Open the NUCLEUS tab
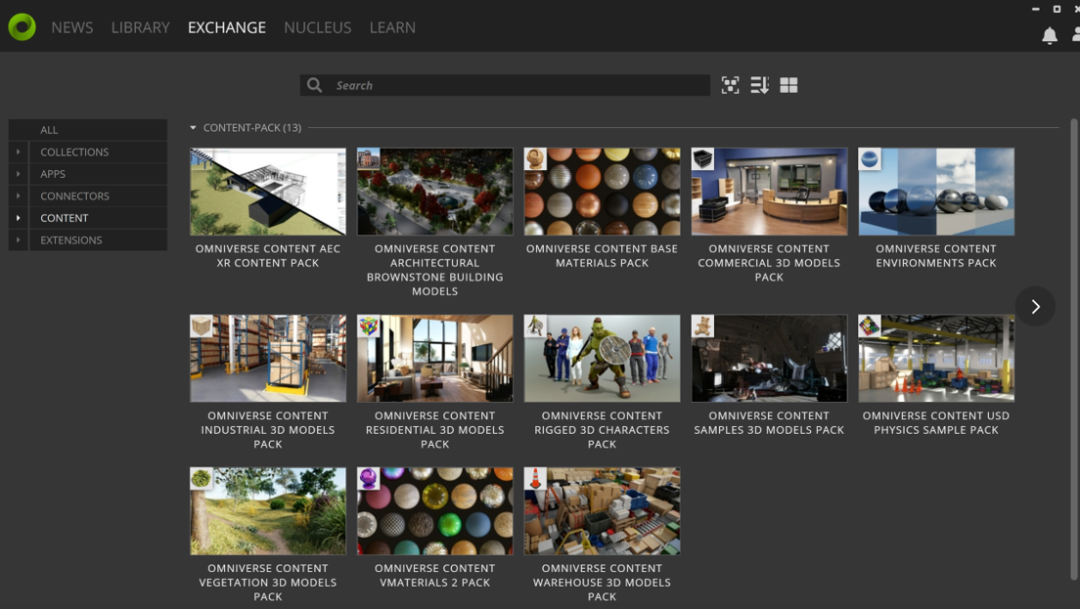Viewport: 1080px width, 609px height. coord(317,28)
